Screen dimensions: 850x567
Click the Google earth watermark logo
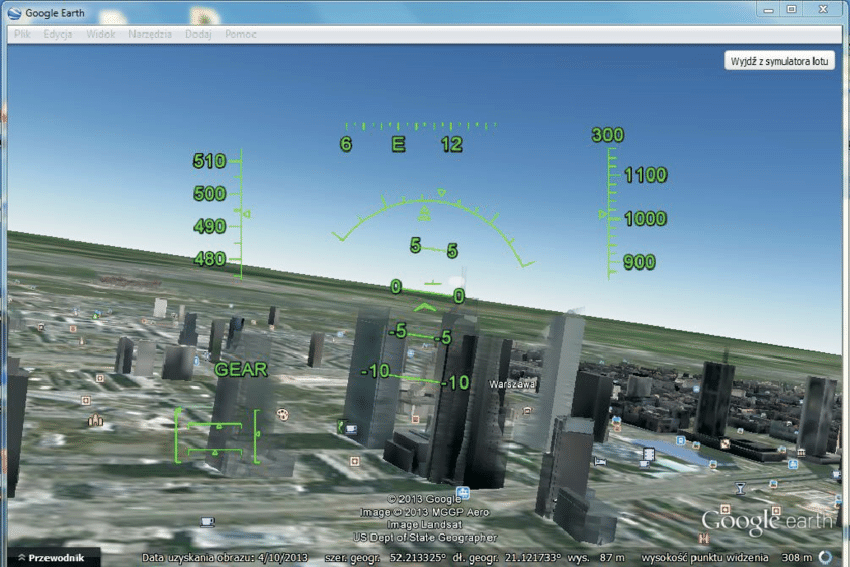tap(763, 522)
